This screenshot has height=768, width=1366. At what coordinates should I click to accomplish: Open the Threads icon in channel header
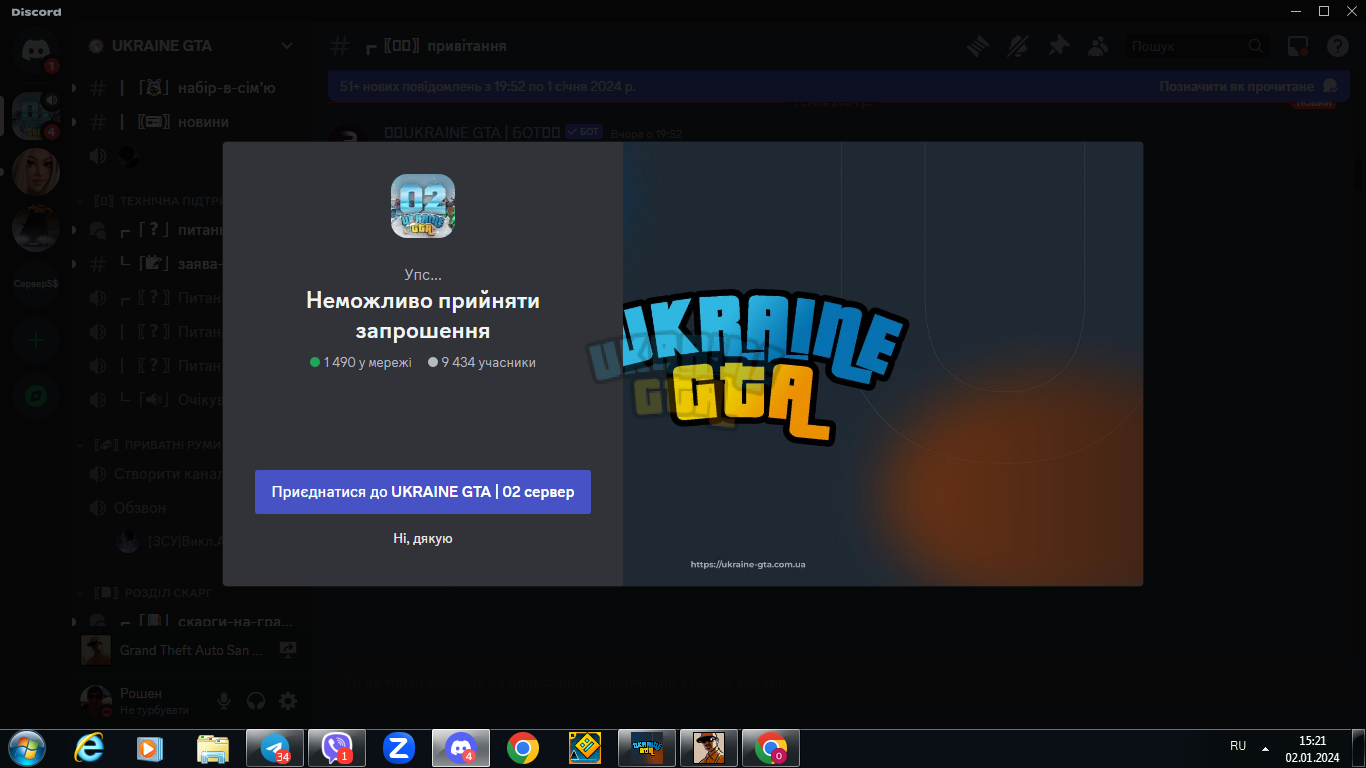pyautogui.click(x=977, y=46)
